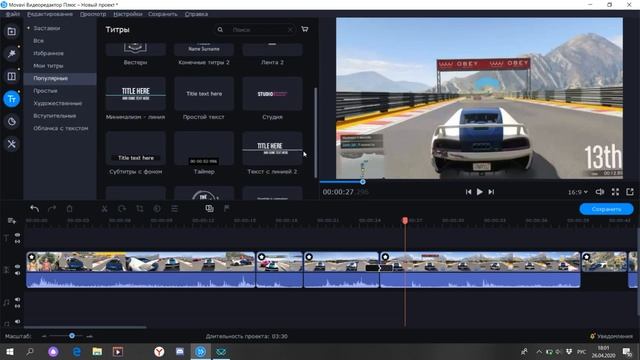Choose the Субтитры с фоном title thumbnail
The height and width of the screenshot is (360, 640).
pos(136,149)
